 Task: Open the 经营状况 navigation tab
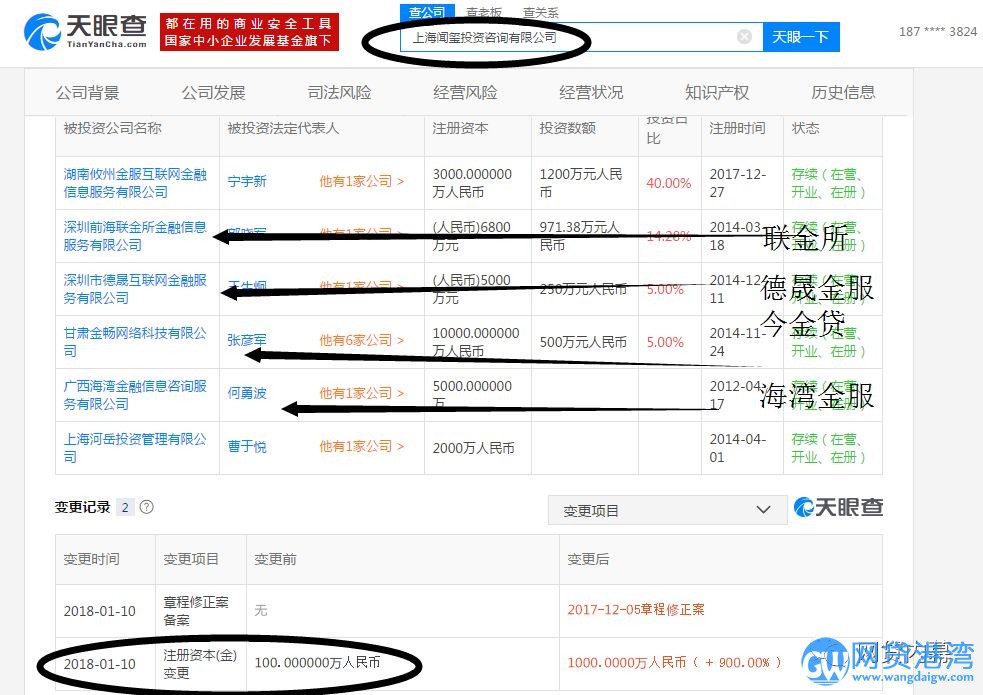click(591, 92)
